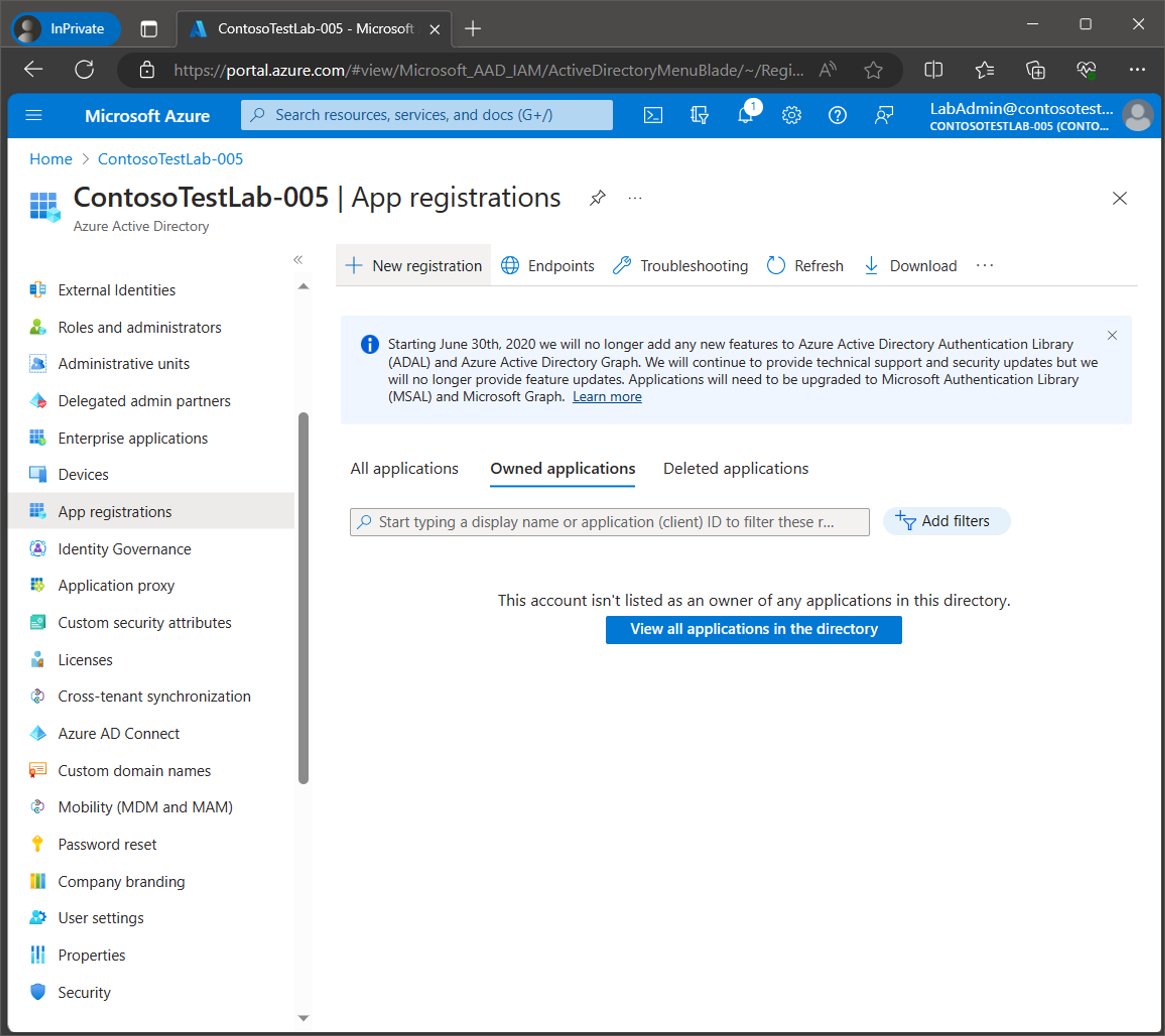The image size is (1165, 1036).
Task: Open portal settings gear
Action: pyautogui.click(x=791, y=116)
